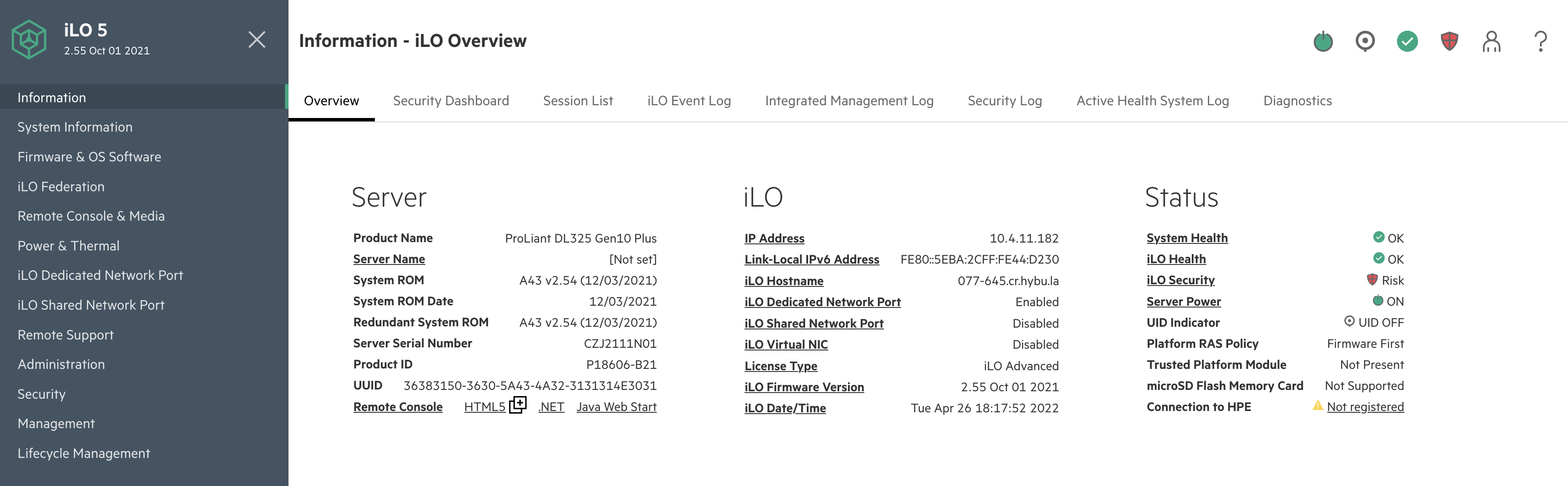Click the Server Name link
The image size is (1568, 486).
pos(388,259)
